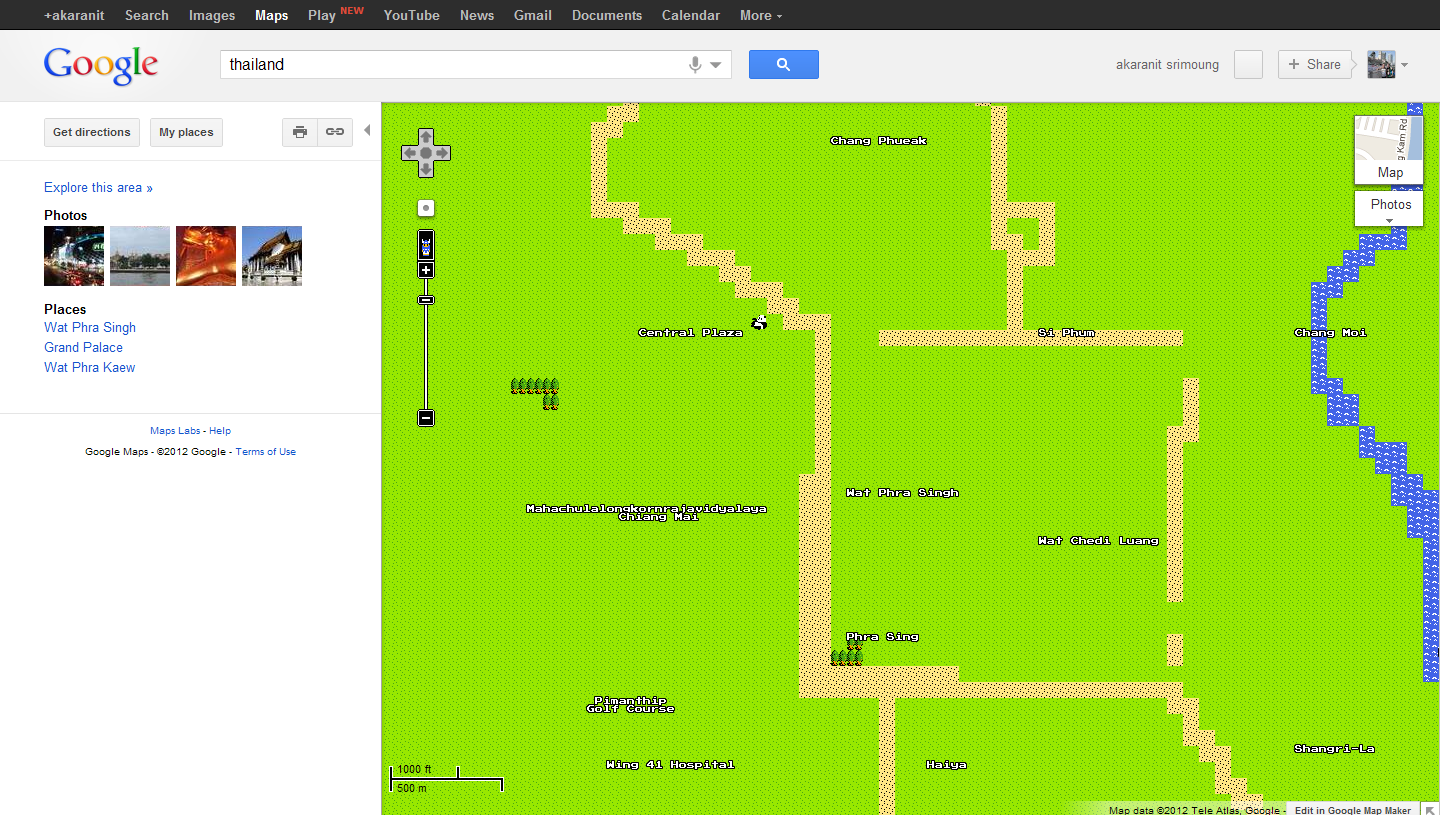Click the link chain icon
Screen dimensions: 1440x815
pyautogui.click(x=335, y=132)
